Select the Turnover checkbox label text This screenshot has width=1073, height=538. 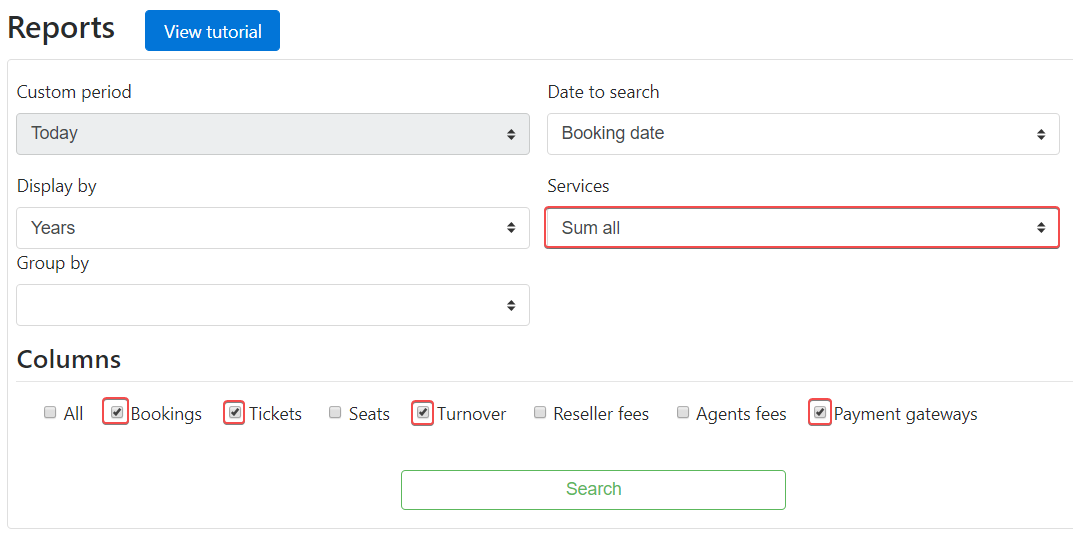tap(471, 414)
